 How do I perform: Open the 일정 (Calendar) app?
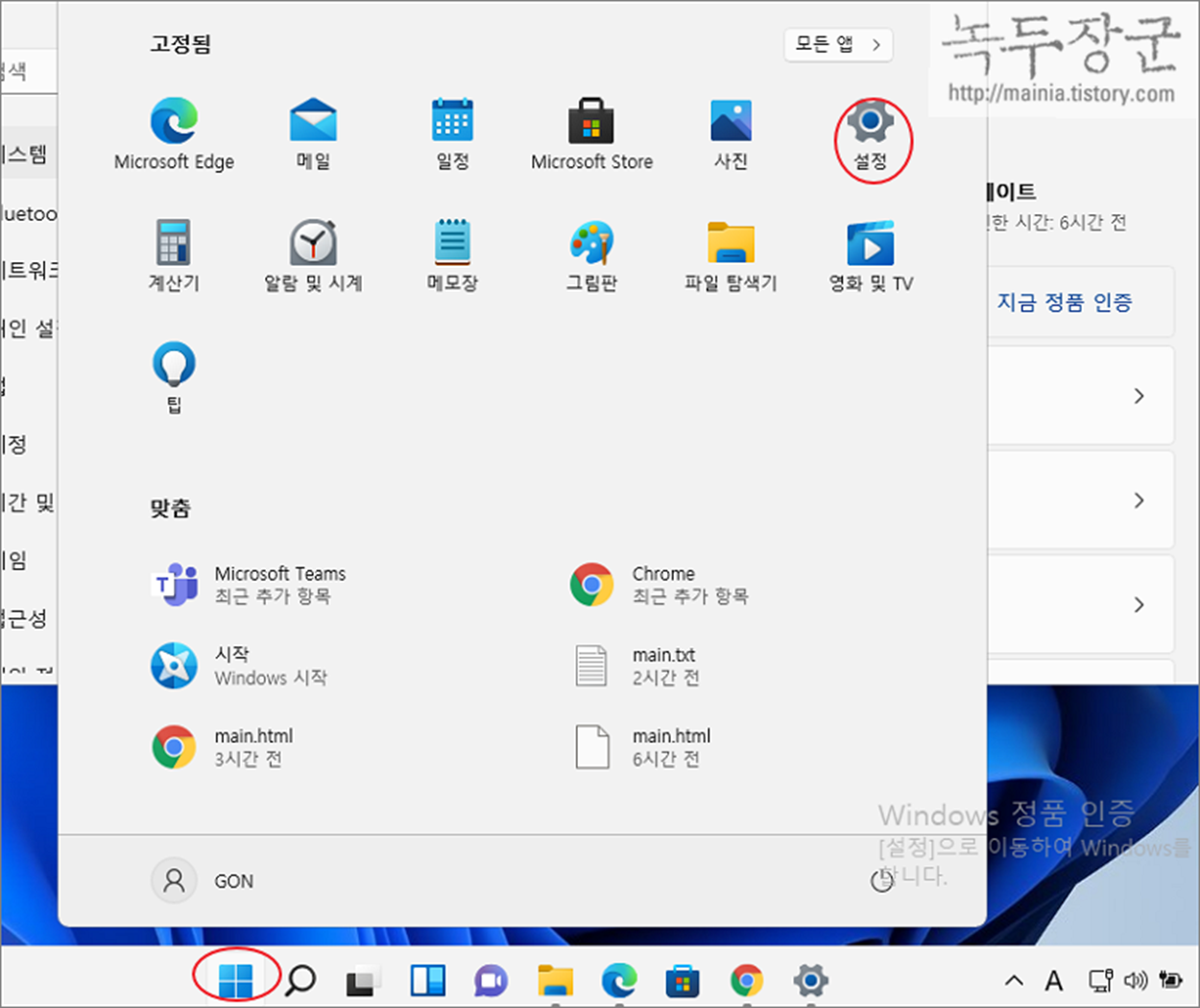[452, 136]
